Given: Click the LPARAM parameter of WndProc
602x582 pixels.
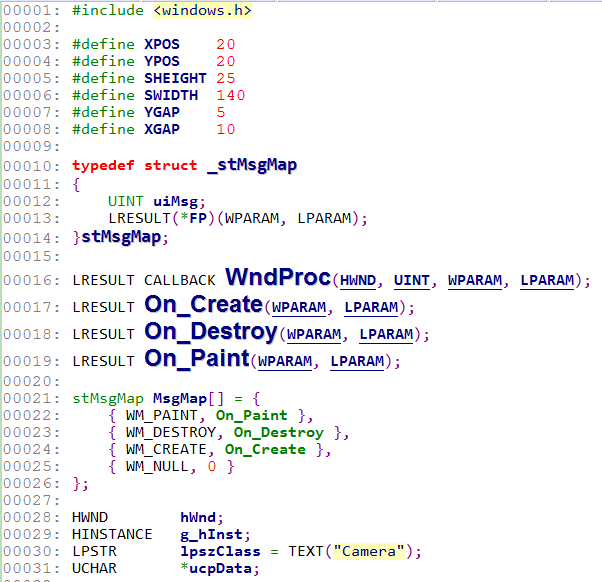Looking at the screenshot, I should click(547, 280).
